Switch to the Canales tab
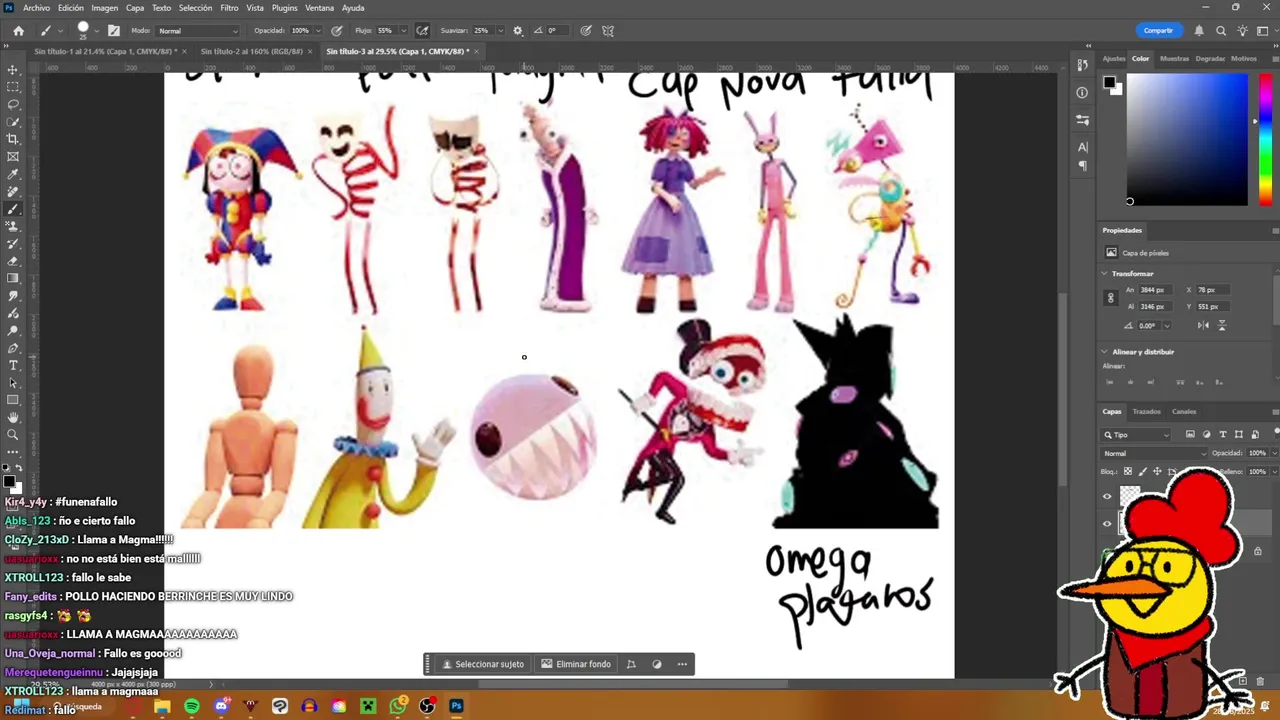This screenshot has width=1280, height=720. coord(1184,411)
